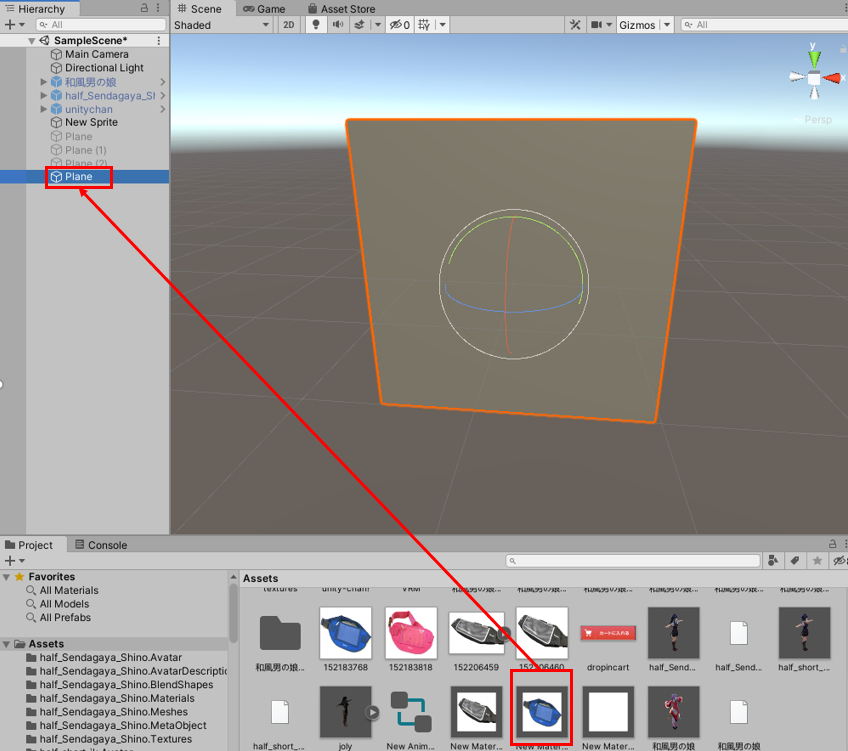
Task: Open Search by Label tag icon
Action: click(795, 561)
